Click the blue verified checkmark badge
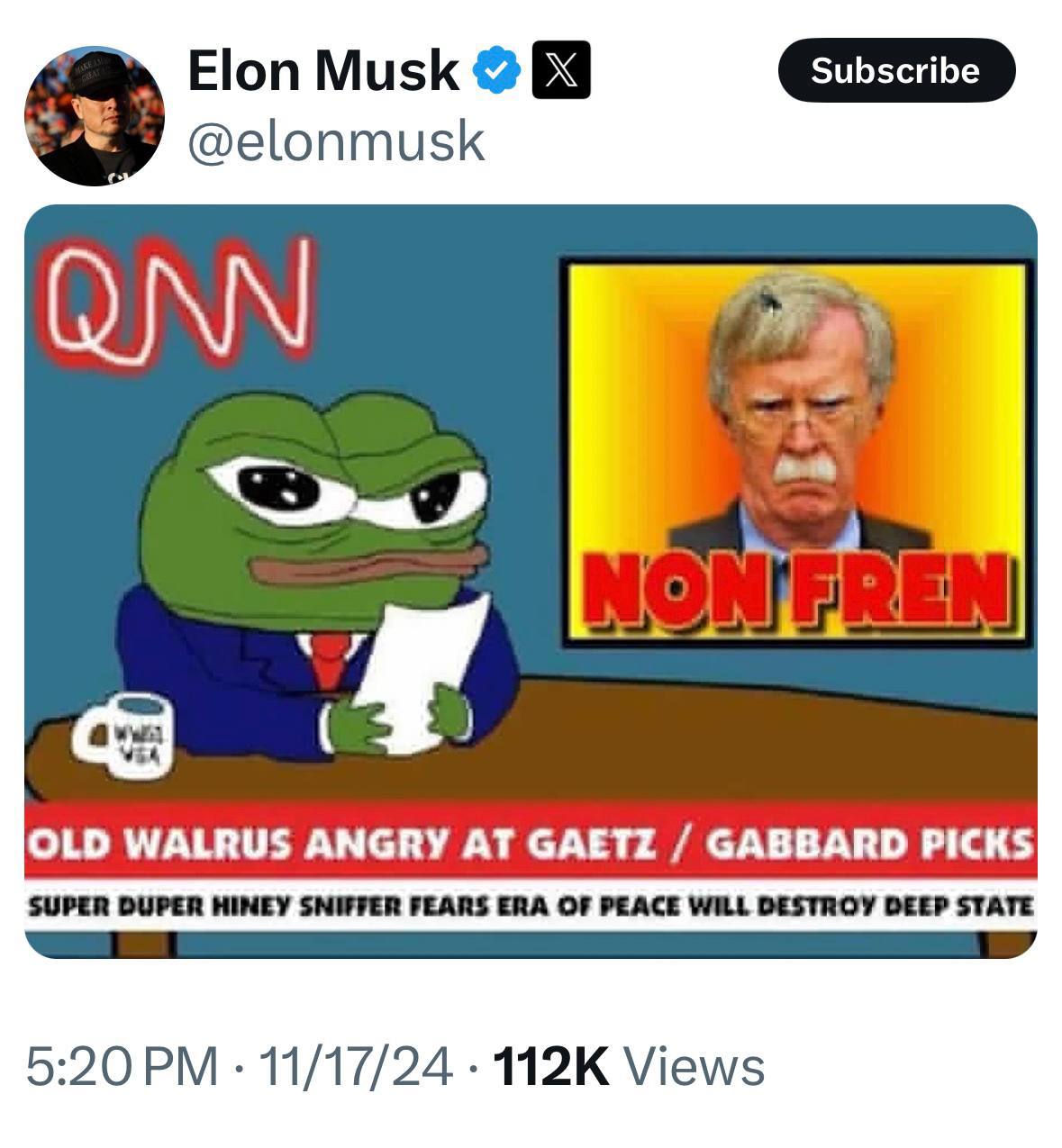The height and width of the screenshot is (1148, 1062). [498, 71]
